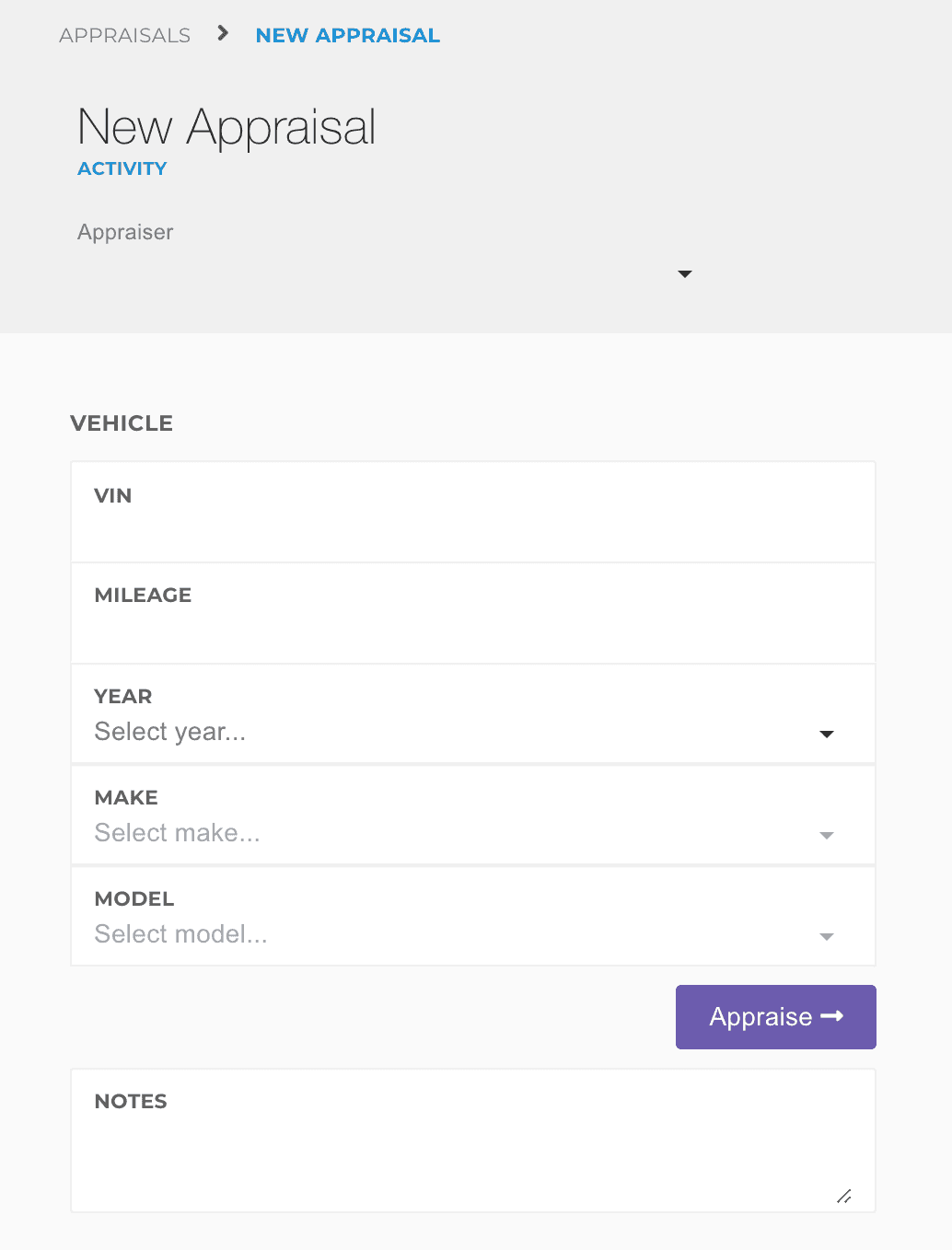Viewport: 952px width, 1250px height.
Task: Open the ACTIVITY link under the title
Action: (122, 168)
